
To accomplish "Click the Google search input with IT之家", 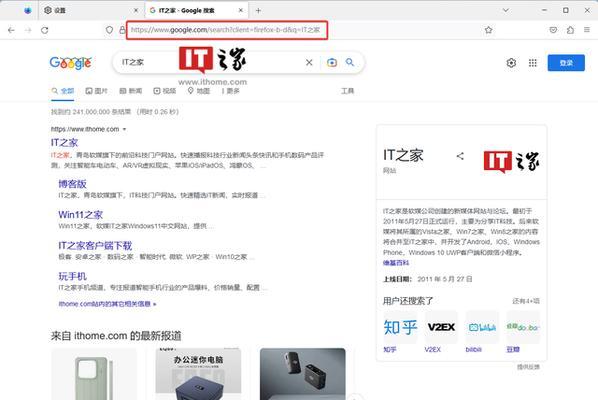I will [210, 62].
